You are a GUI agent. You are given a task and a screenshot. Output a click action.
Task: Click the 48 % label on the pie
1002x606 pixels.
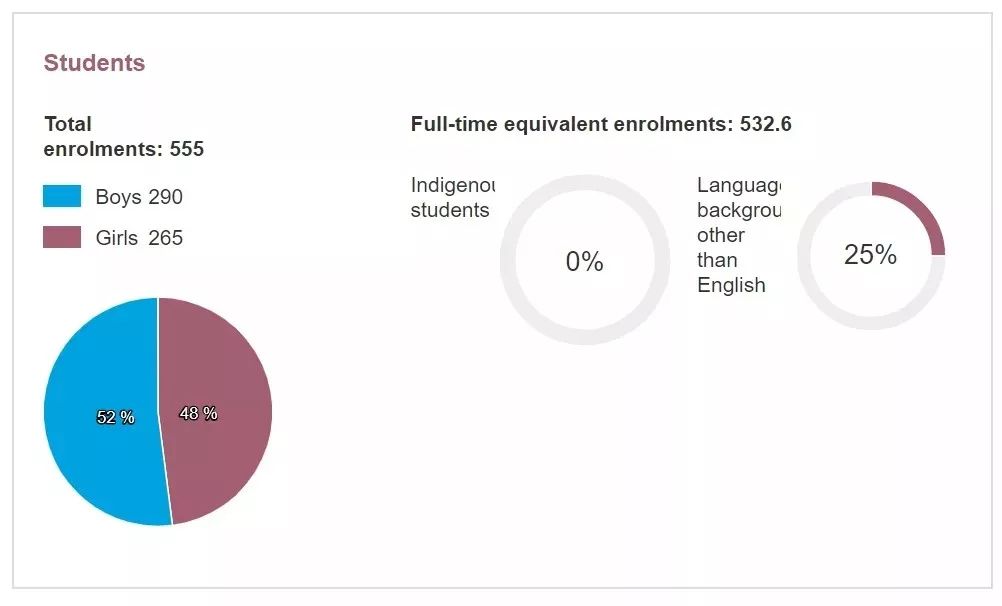tap(198, 414)
